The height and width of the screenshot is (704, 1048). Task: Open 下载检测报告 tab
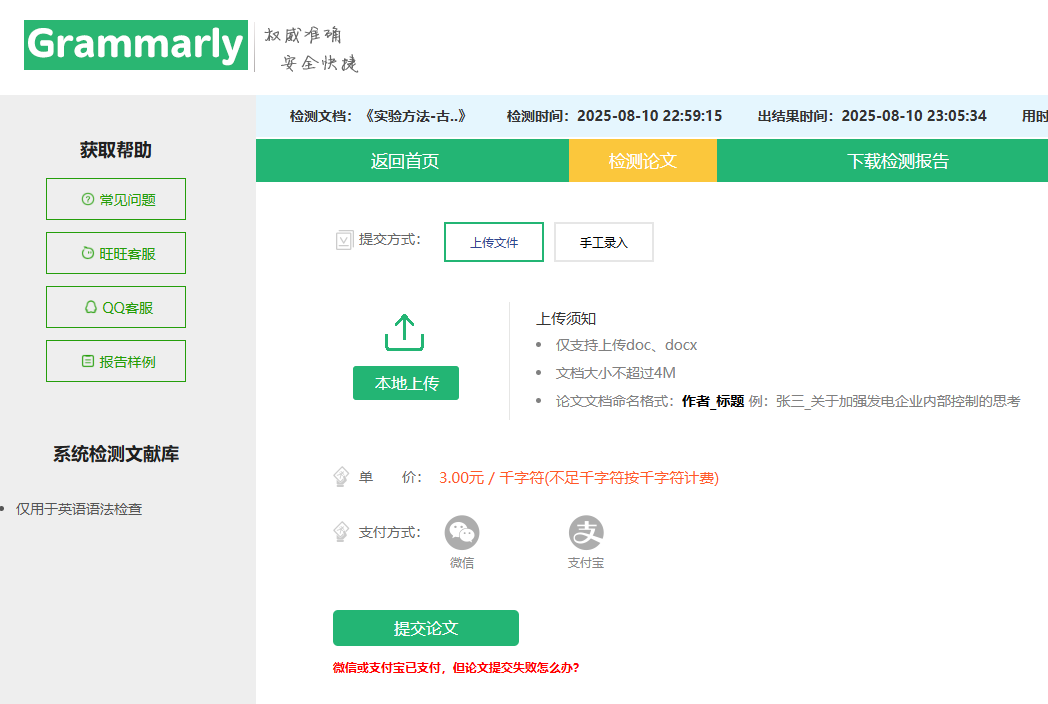coord(898,161)
